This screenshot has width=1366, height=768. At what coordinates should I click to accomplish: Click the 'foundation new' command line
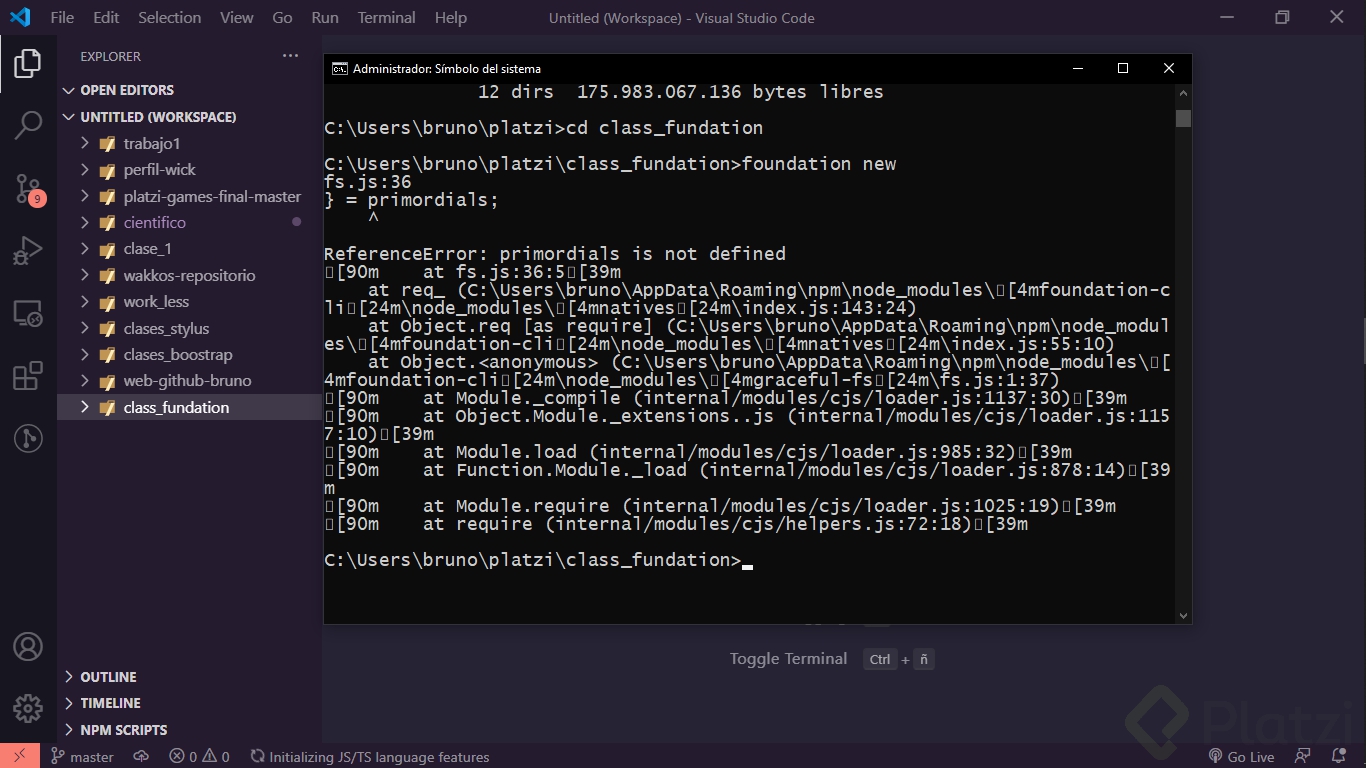(x=610, y=164)
